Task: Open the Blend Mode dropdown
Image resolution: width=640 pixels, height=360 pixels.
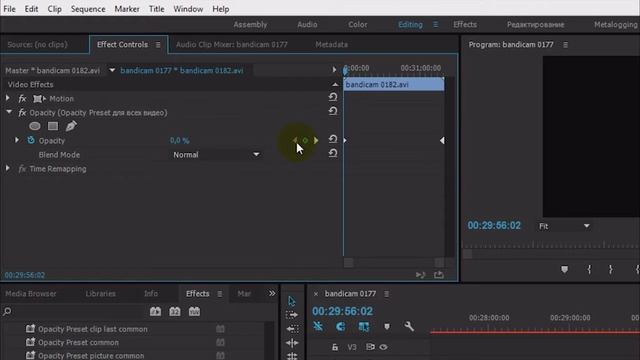Action: [x=216, y=155]
